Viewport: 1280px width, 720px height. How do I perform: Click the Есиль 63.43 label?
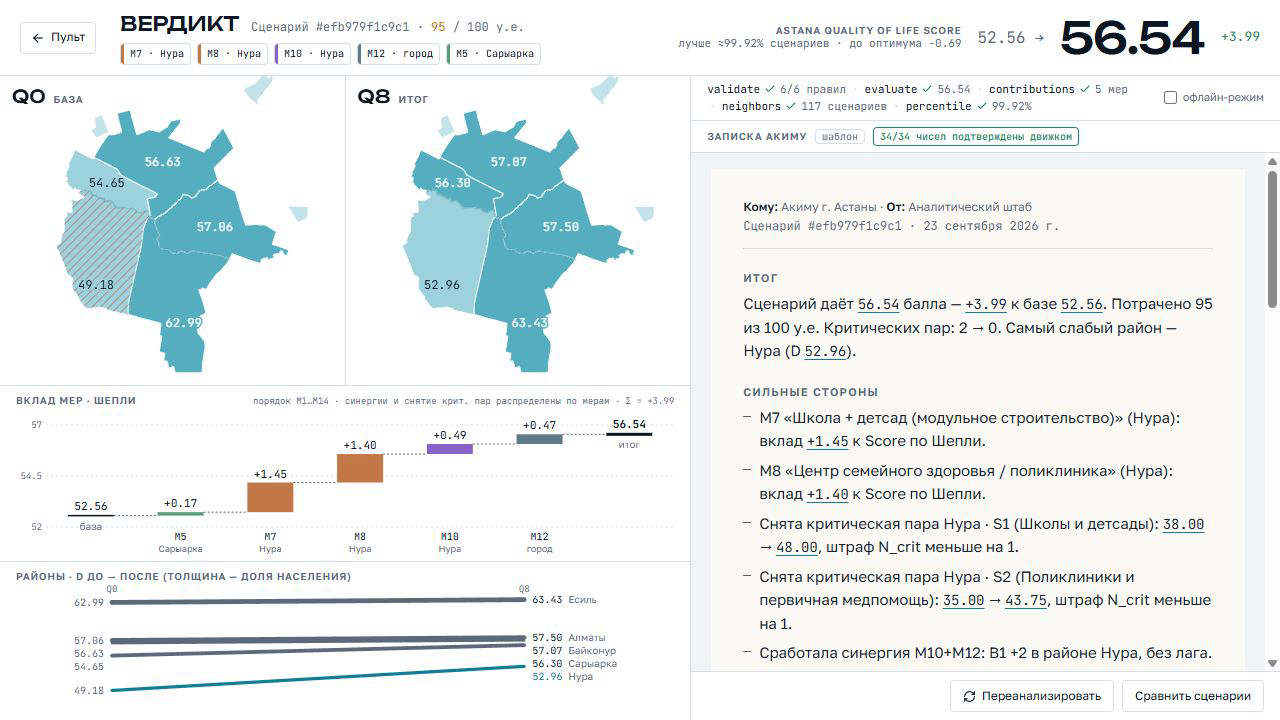click(564, 600)
